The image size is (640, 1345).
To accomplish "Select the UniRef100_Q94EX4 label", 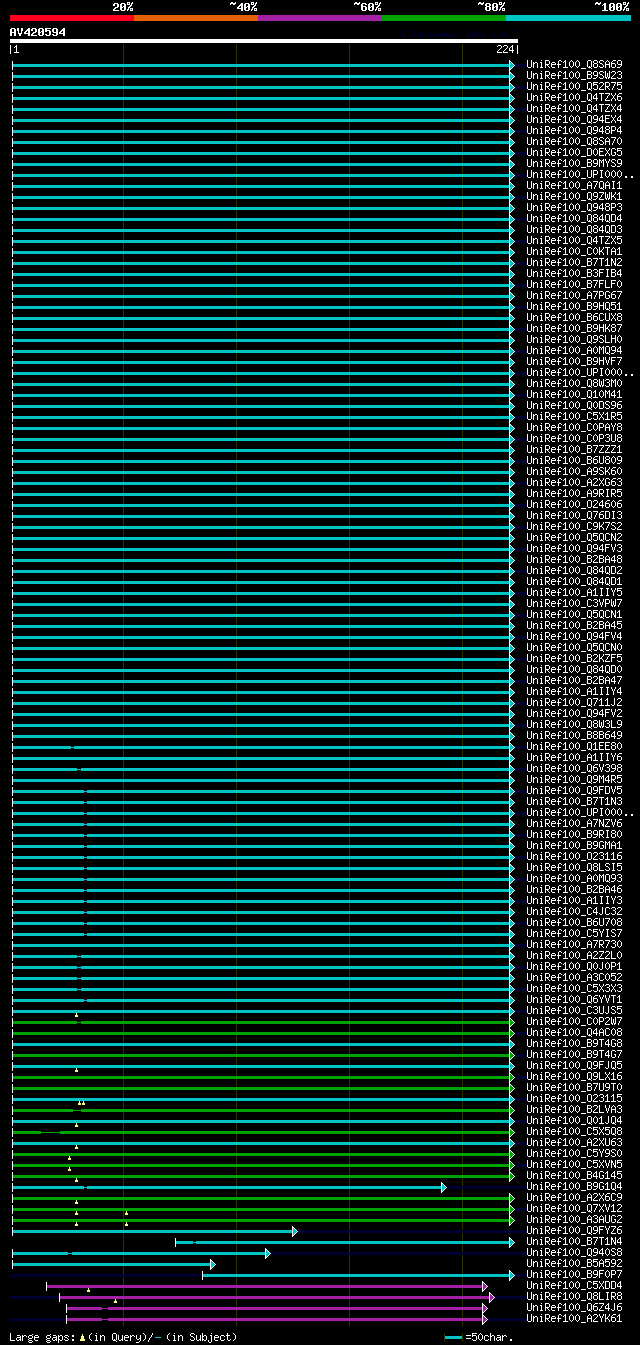I will pyautogui.click(x=574, y=119).
